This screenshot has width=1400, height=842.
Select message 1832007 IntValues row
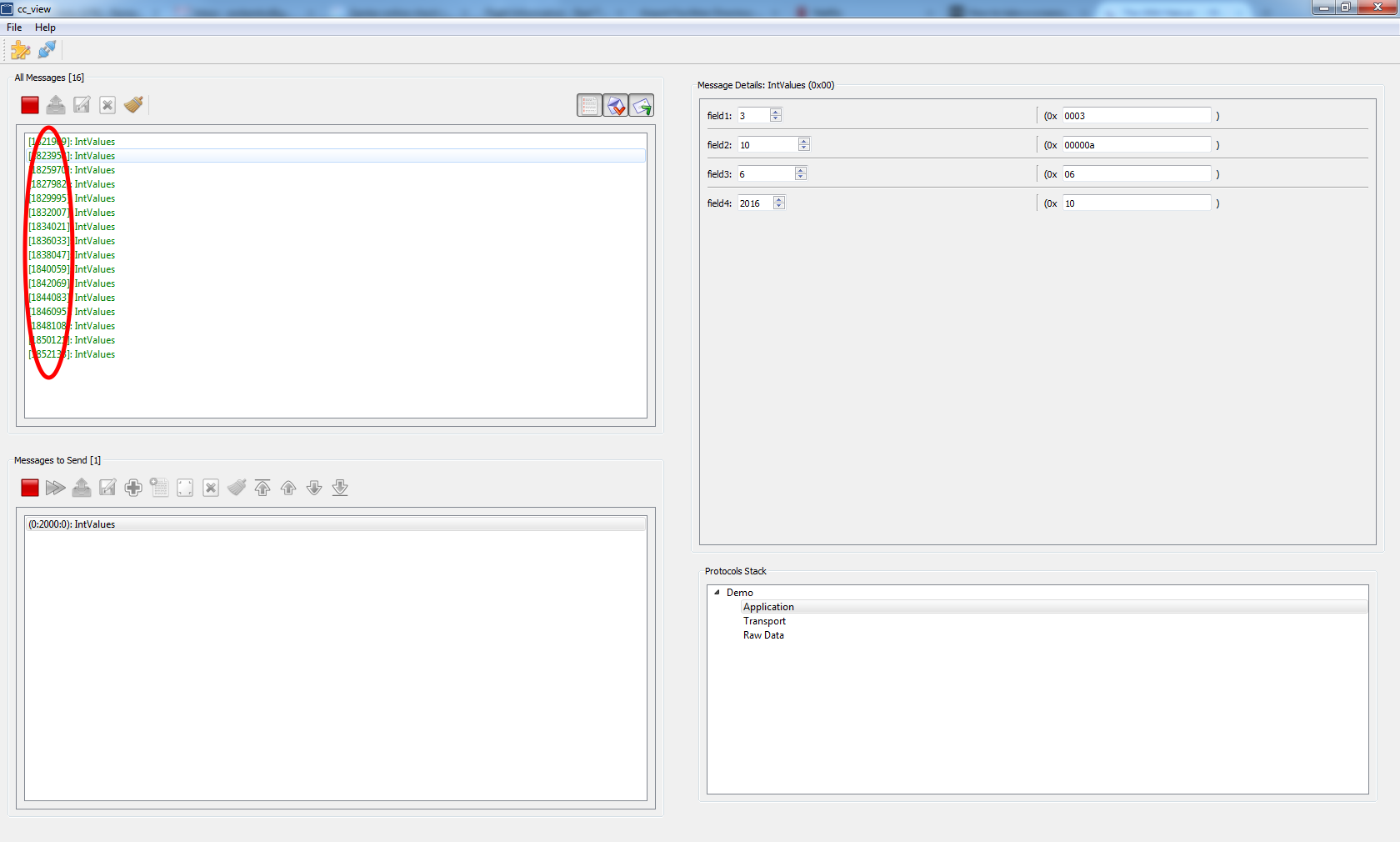coord(336,213)
